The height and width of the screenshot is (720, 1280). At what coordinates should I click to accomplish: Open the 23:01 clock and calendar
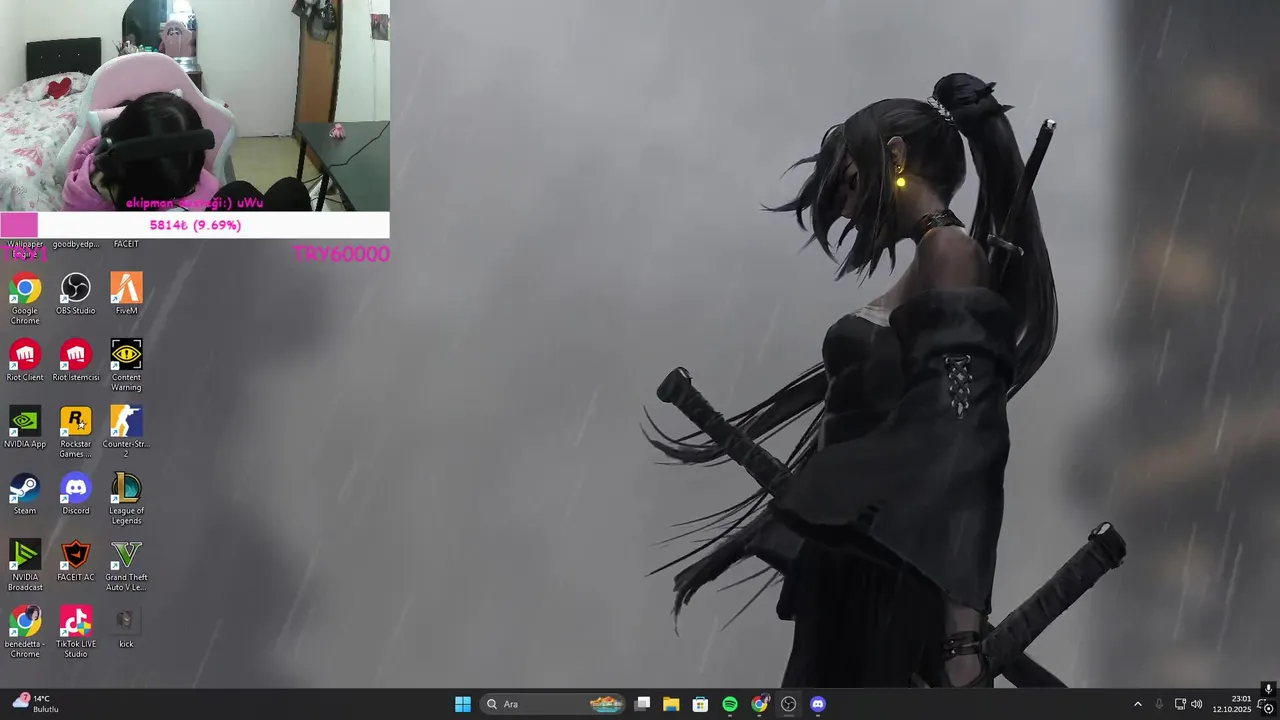click(1232, 704)
